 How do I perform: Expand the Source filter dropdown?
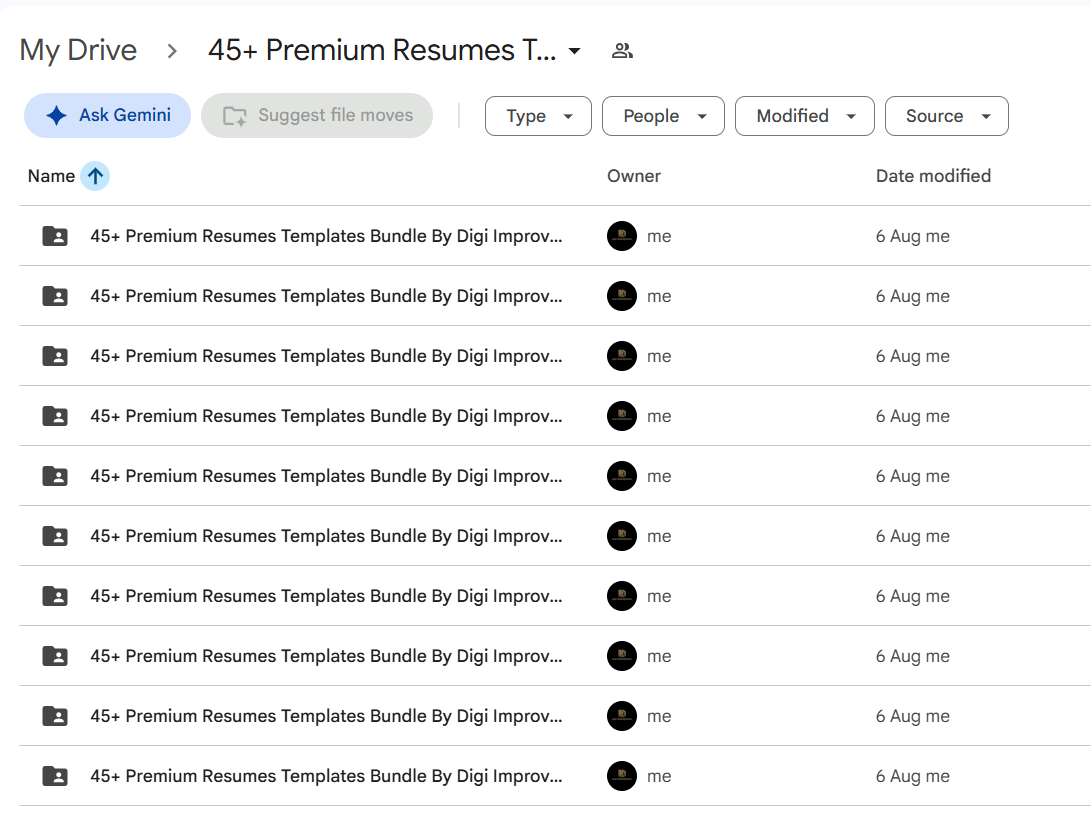click(947, 116)
